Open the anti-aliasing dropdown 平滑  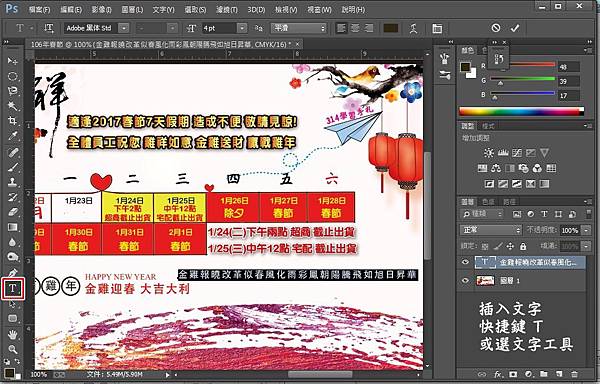click(x=298, y=28)
